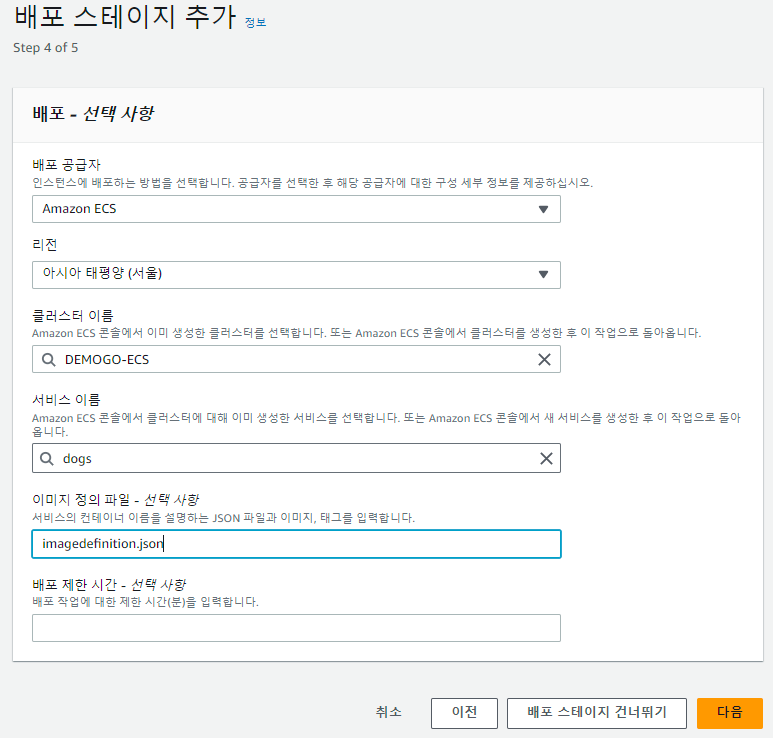
Task: Click the 리전 label
Action: tap(45, 245)
